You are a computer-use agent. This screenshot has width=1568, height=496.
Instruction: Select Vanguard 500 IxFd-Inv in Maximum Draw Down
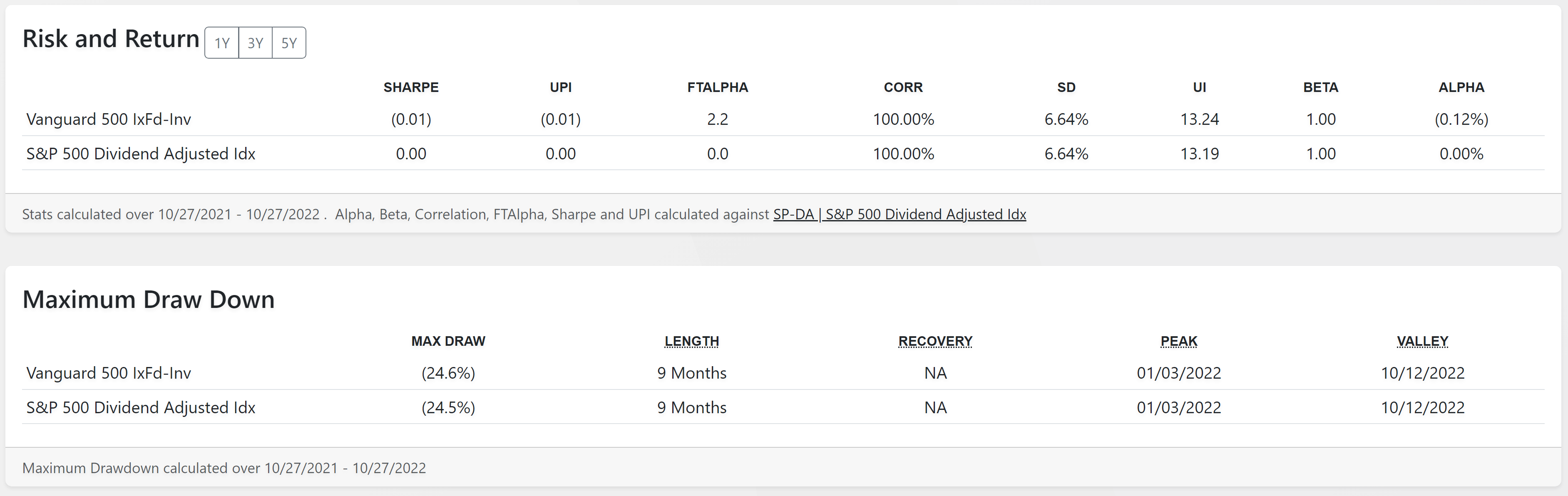point(783,373)
